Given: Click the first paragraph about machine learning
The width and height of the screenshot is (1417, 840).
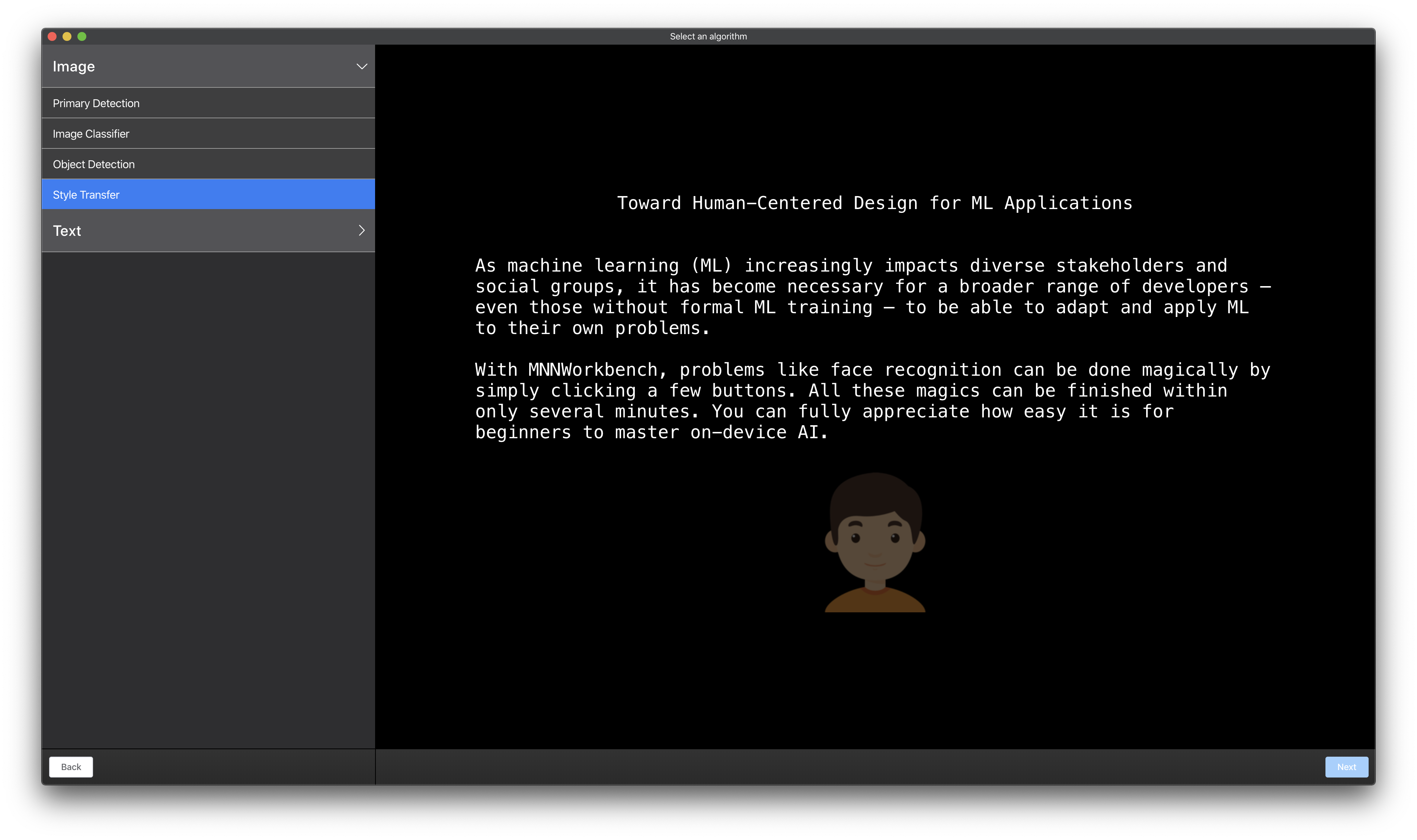Looking at the screenshot, I should click(872, 296).
